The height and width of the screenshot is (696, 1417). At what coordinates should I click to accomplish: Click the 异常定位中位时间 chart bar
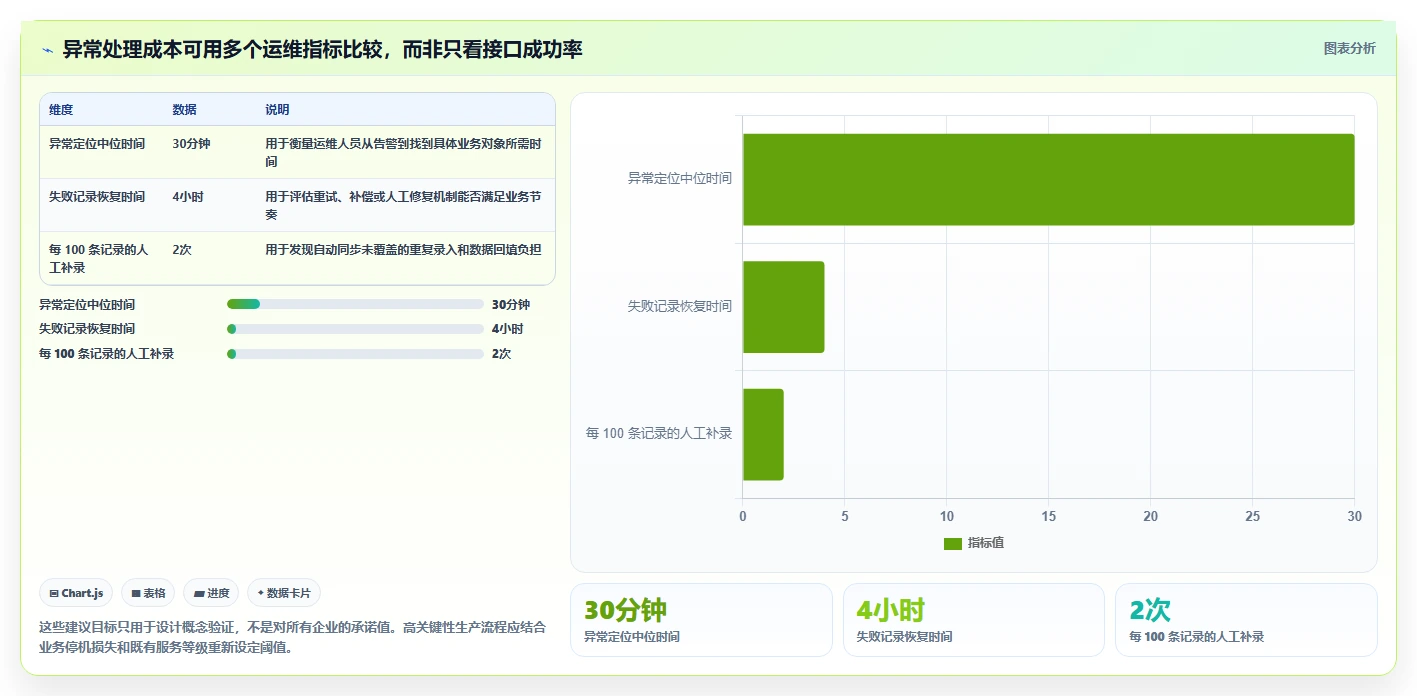click(1048, 179)
